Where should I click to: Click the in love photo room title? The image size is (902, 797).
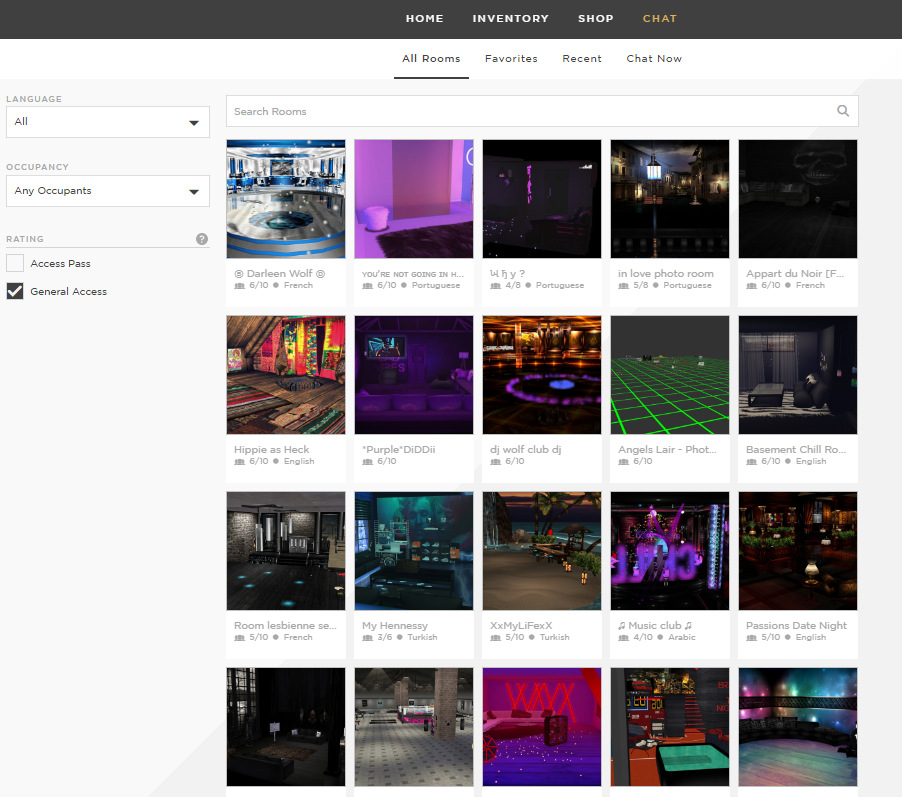tap(666, 274)
